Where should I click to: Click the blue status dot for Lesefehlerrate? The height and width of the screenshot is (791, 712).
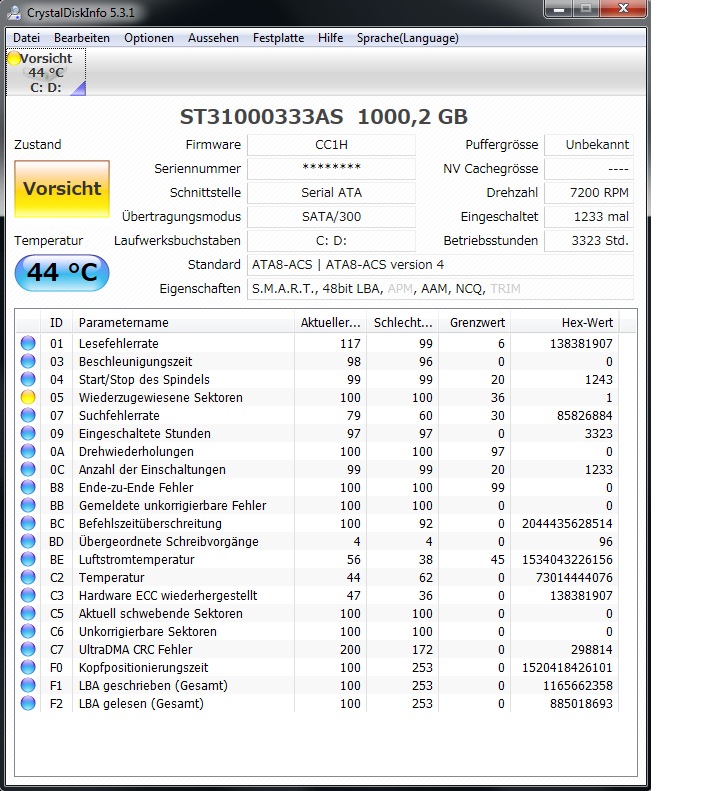(28, 343)
